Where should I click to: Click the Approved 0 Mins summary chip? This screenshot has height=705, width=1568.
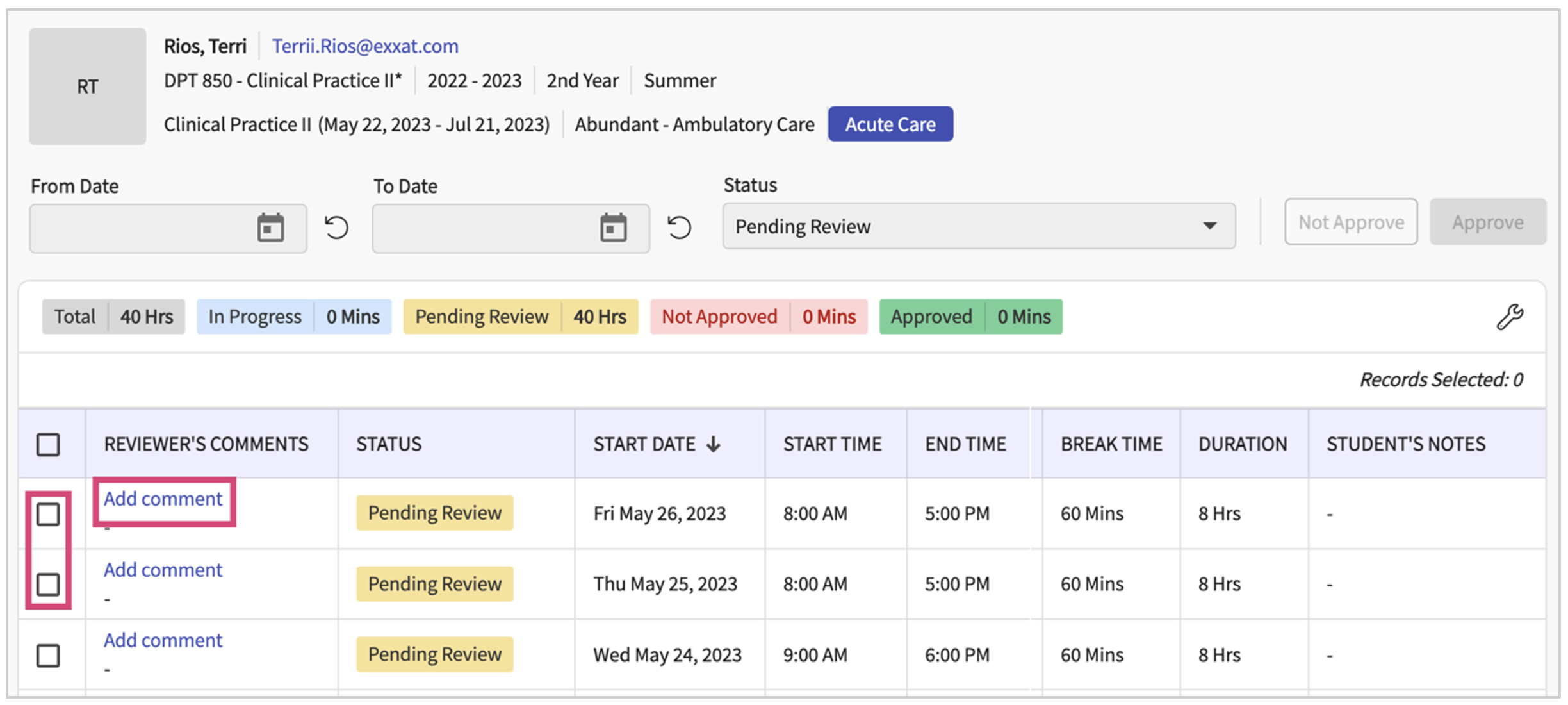(970, 317)
